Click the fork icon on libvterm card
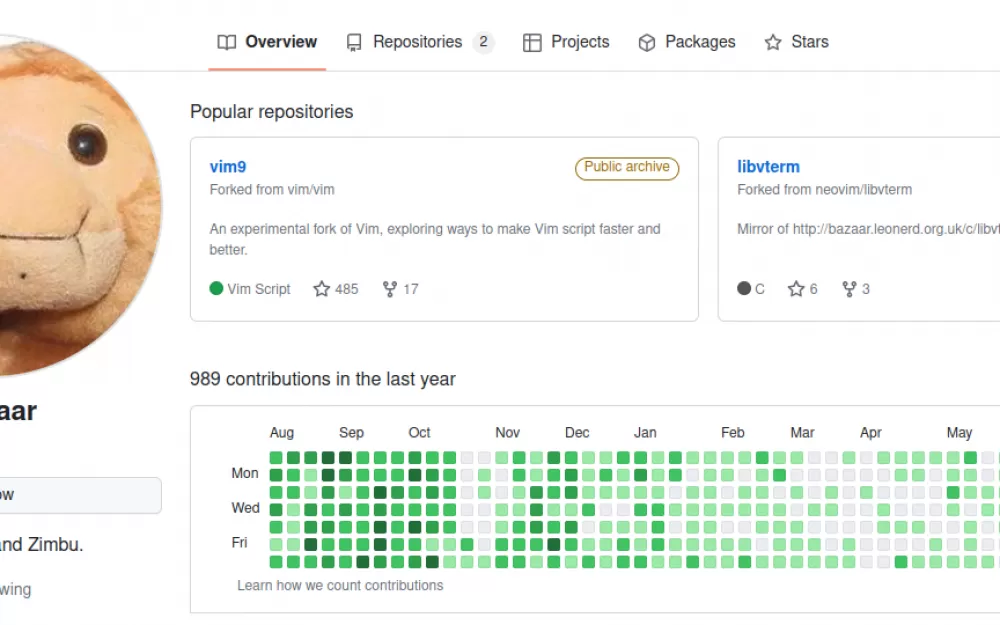This screenshot has width=1000, height=625. (849, 289)
